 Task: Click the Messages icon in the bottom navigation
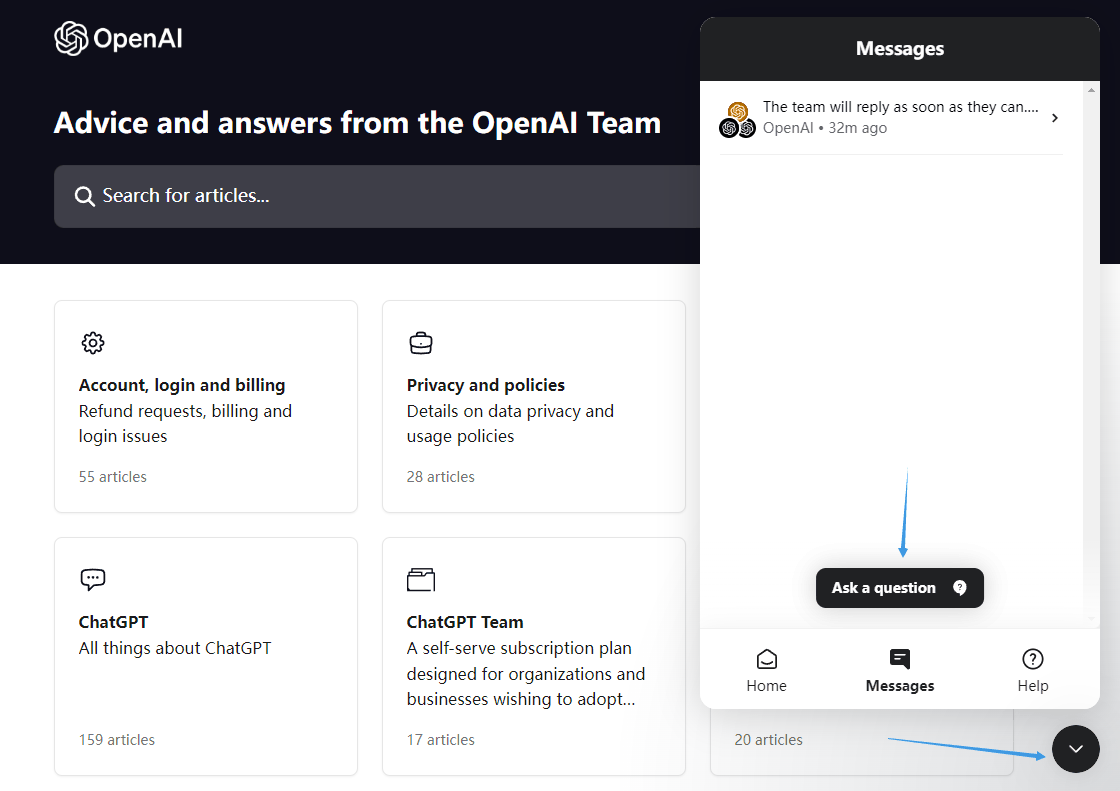point(899,658)
